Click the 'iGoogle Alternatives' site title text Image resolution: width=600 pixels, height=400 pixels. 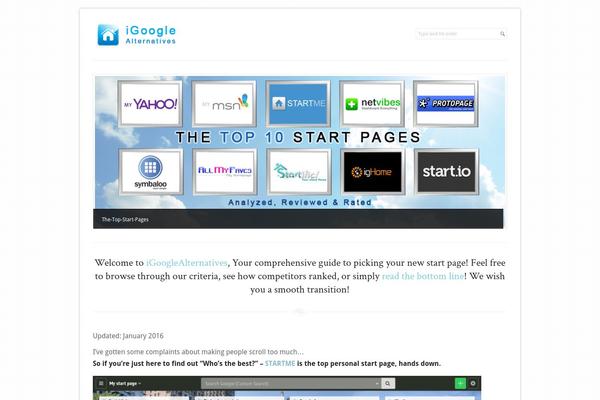pos(151,35)
